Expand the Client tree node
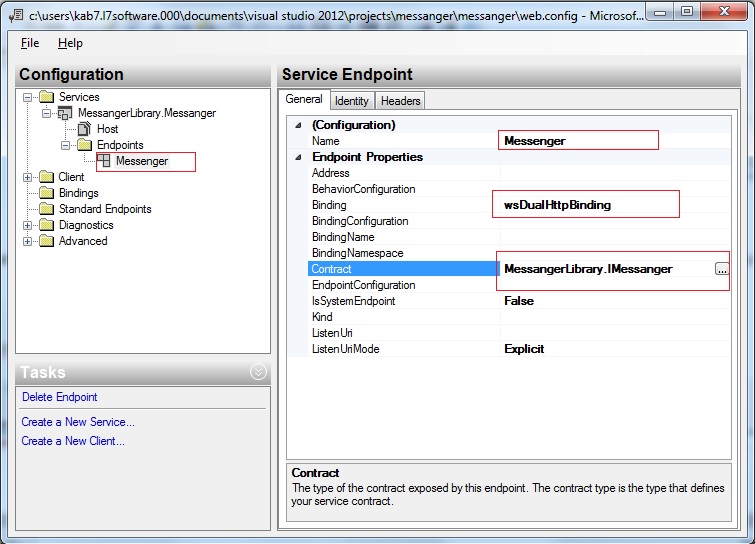 [x=27, y=177]
